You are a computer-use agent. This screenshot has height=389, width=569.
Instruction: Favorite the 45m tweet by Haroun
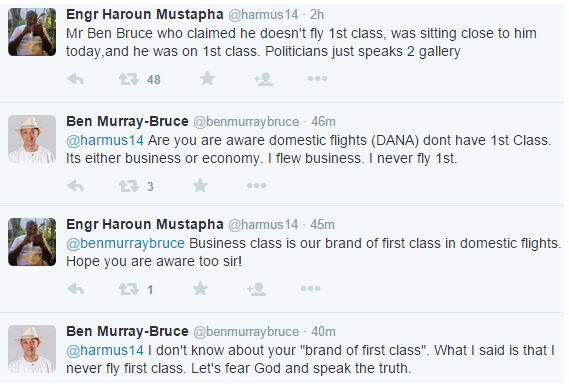(x=200, y=288)
